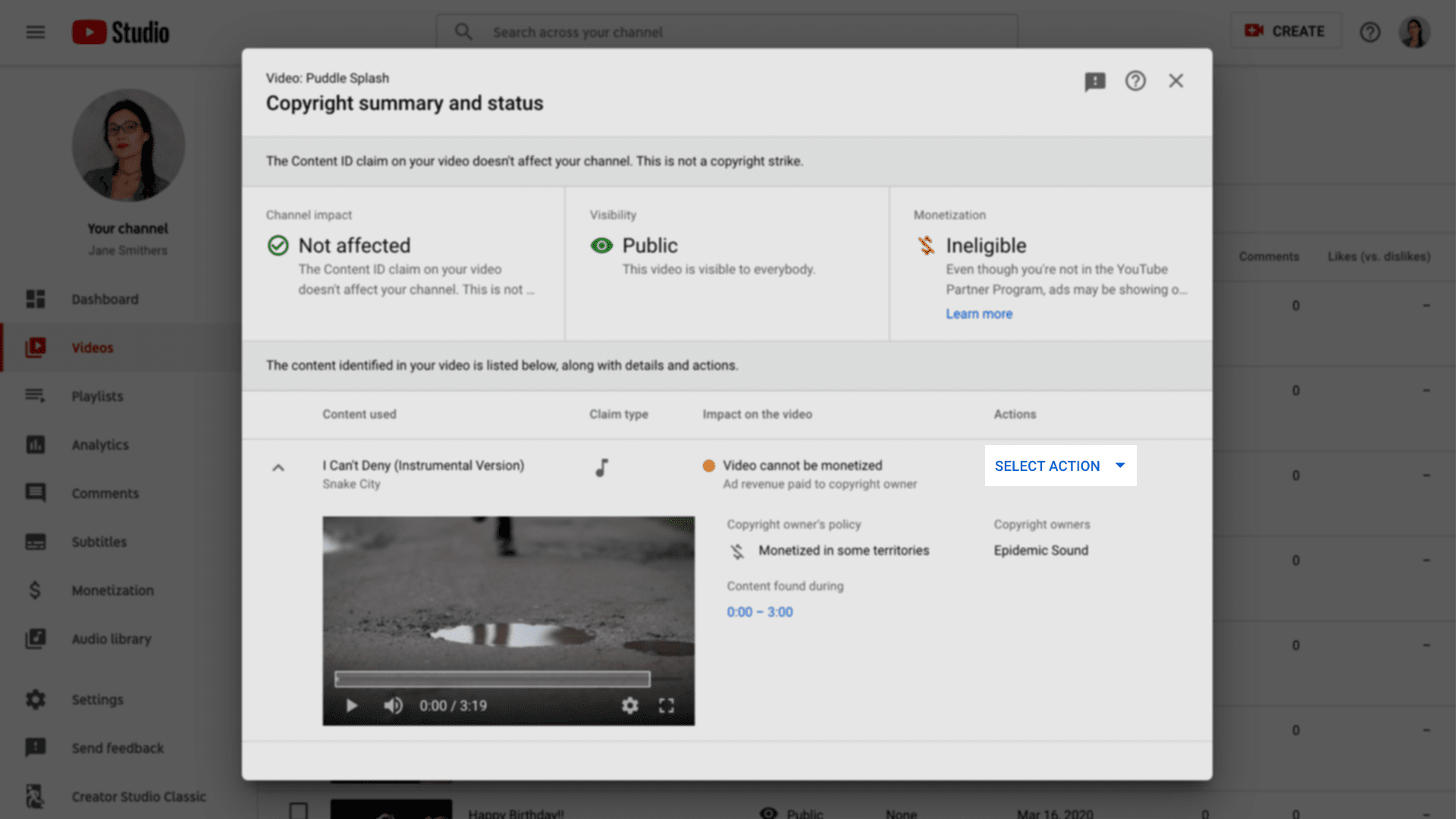Screen dimensions: 1456x819
Task: Open the help icon in copyright dialog
Action: [x=1135, y=81]
